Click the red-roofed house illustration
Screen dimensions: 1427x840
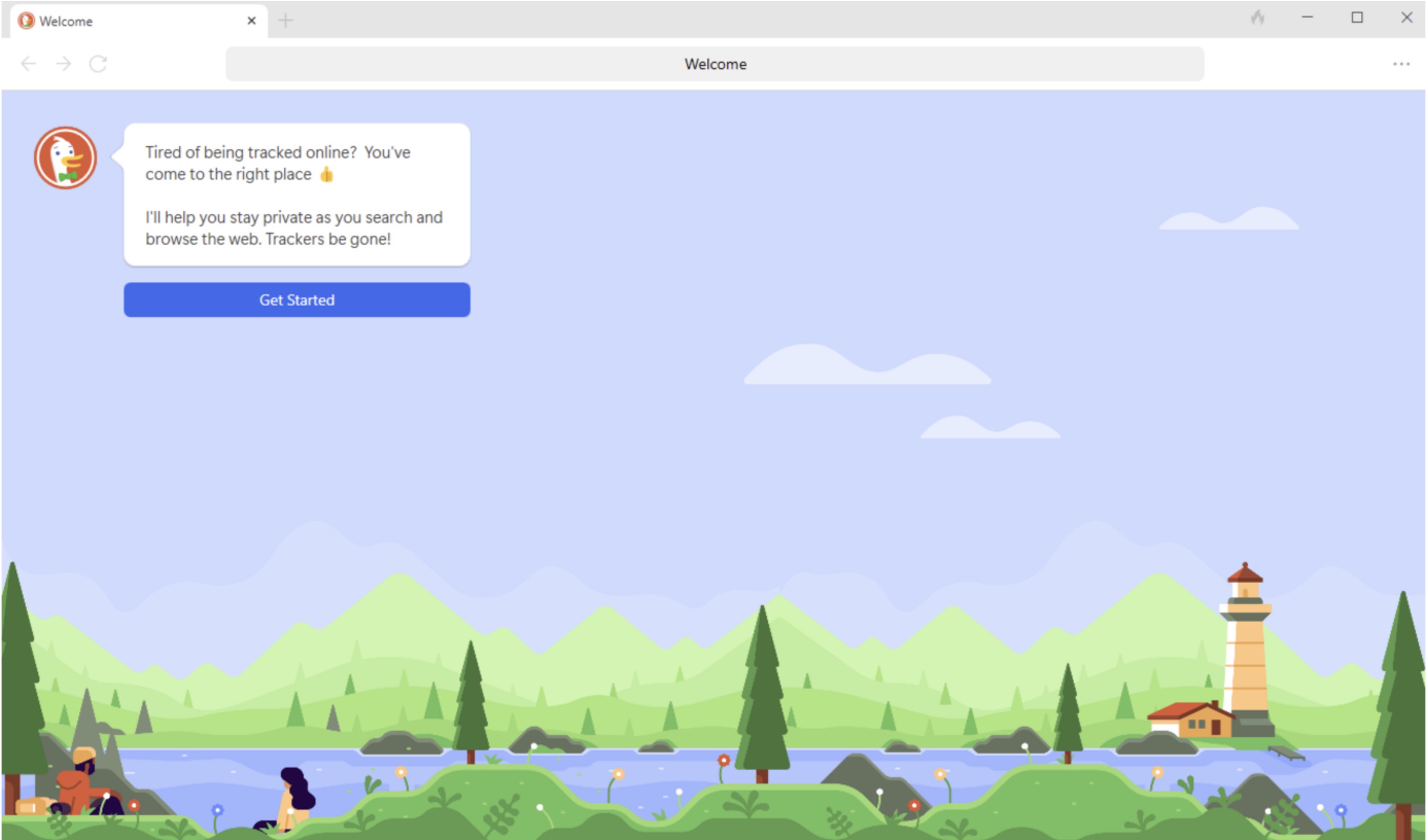(1192, 719)
